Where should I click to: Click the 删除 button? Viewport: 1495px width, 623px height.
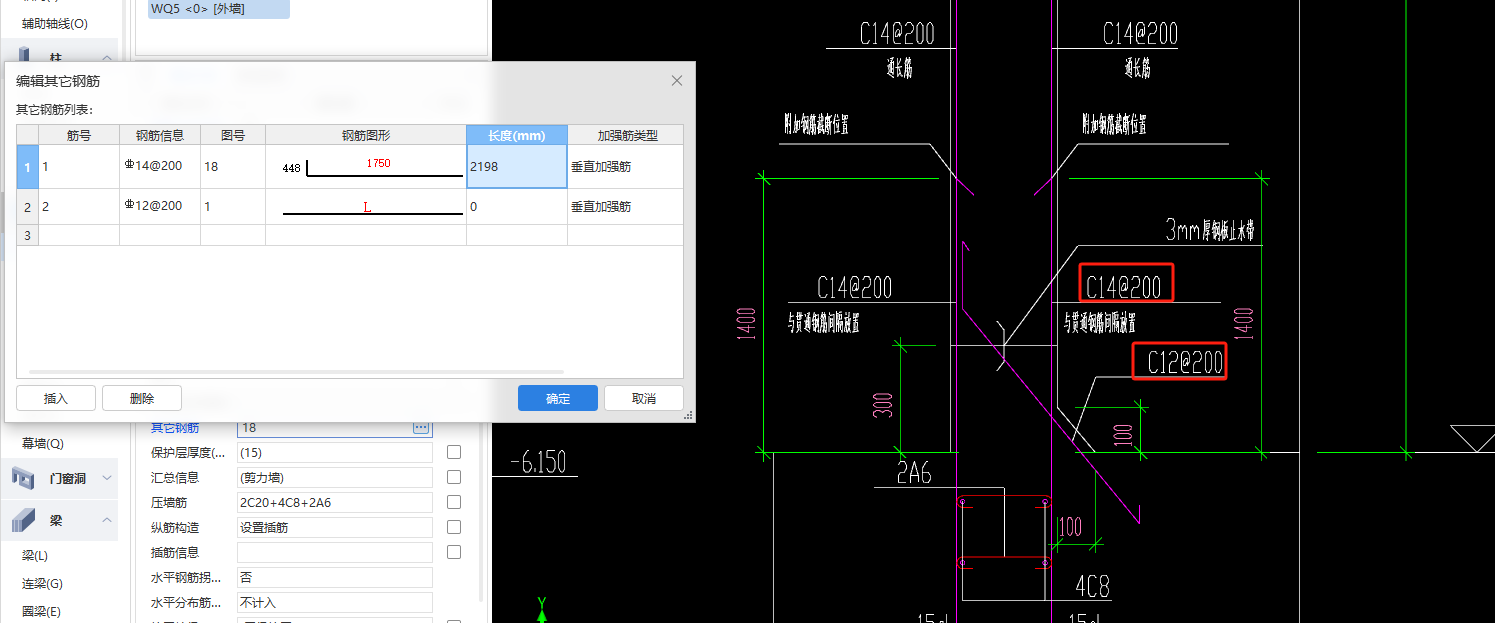[x=142, y=398]
